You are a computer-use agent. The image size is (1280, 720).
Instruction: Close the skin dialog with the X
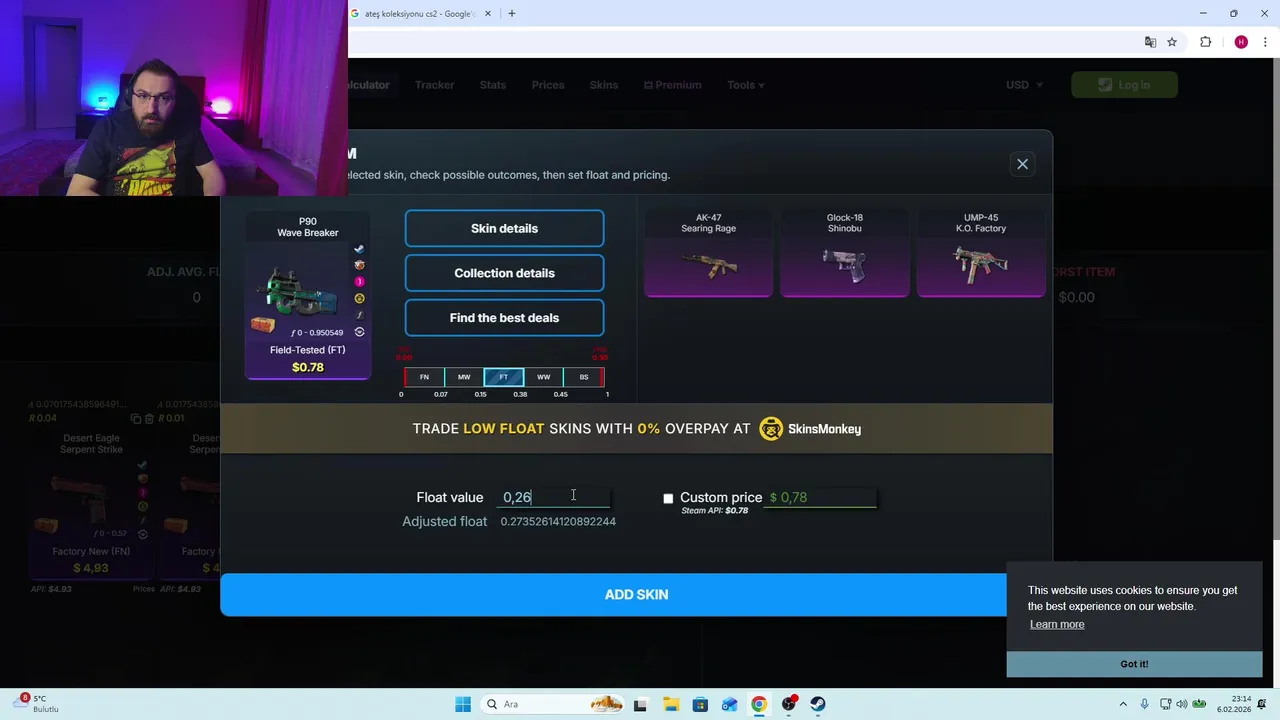[1022, 164]
